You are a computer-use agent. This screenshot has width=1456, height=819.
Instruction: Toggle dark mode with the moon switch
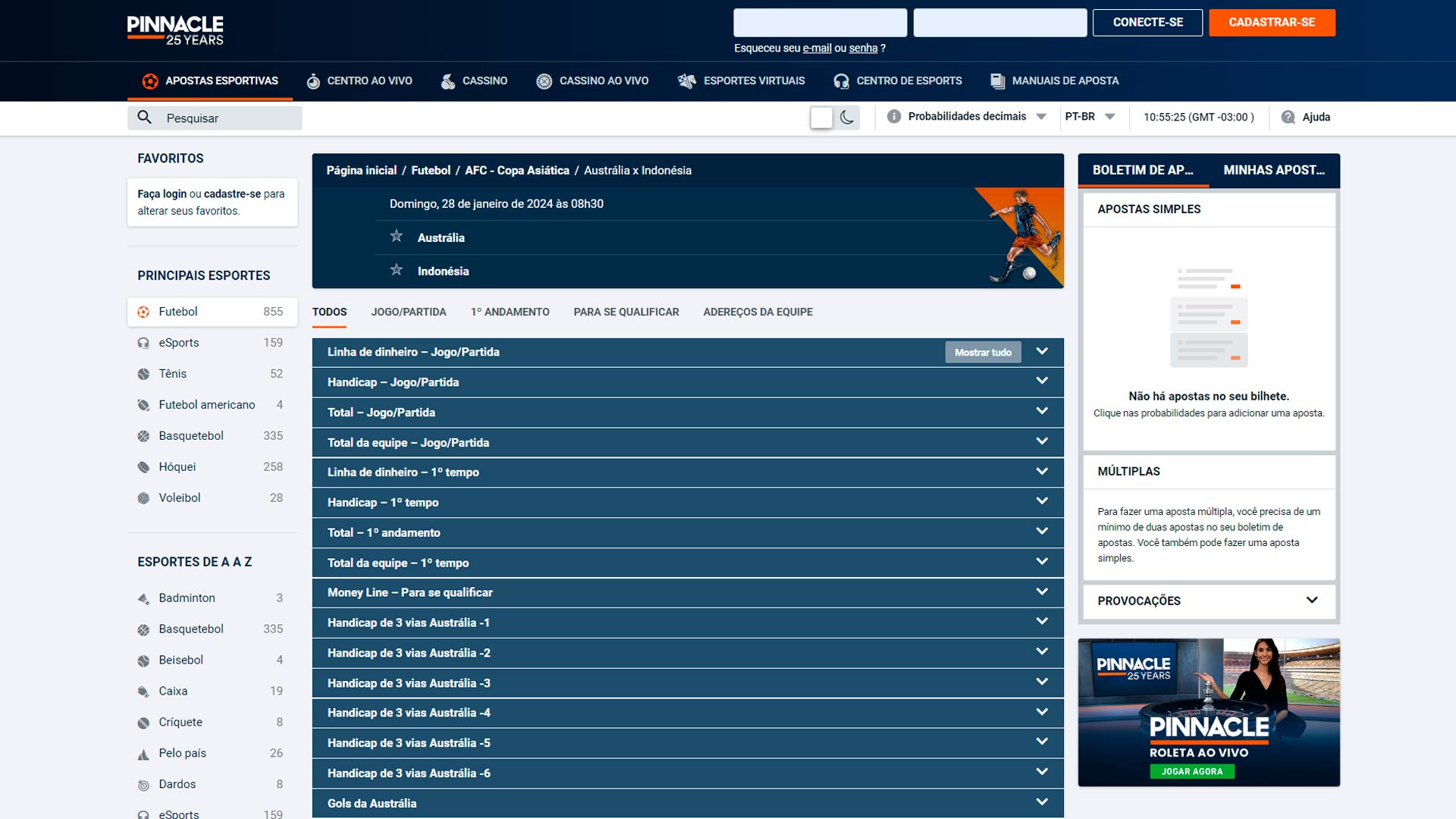846,118
